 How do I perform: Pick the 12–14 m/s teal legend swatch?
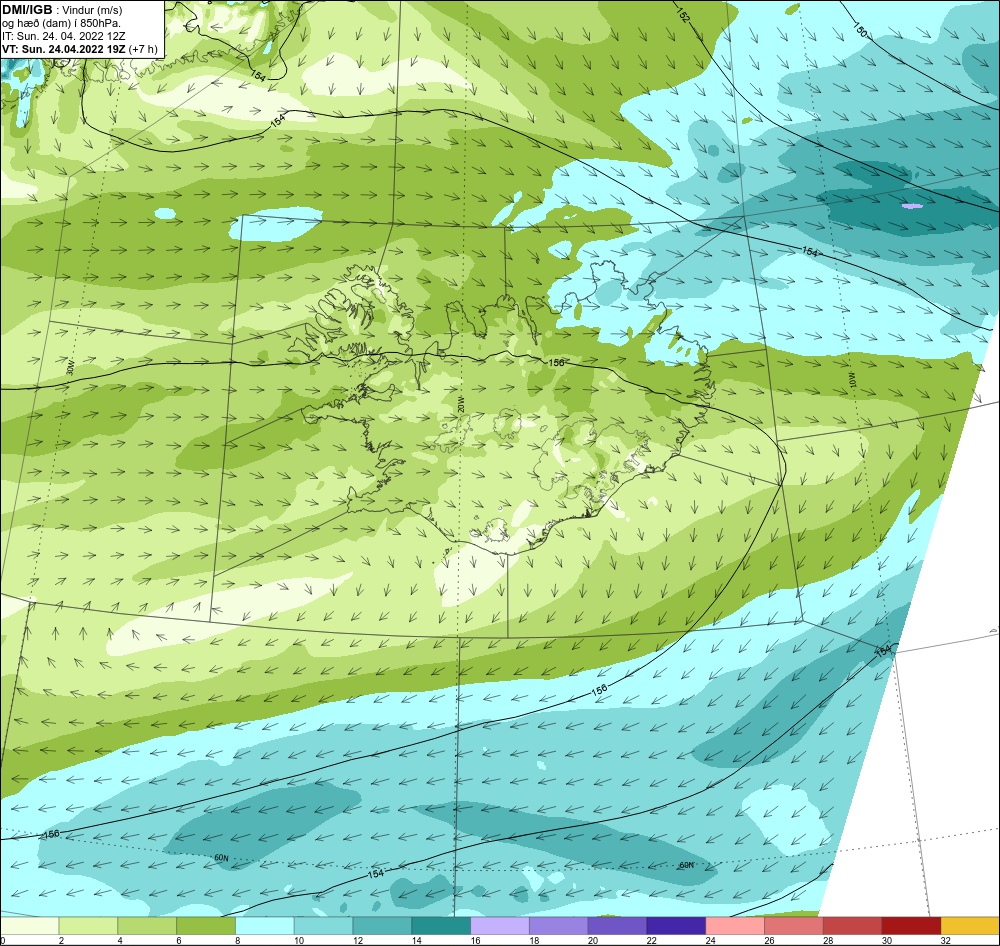[x=381, y=925]
